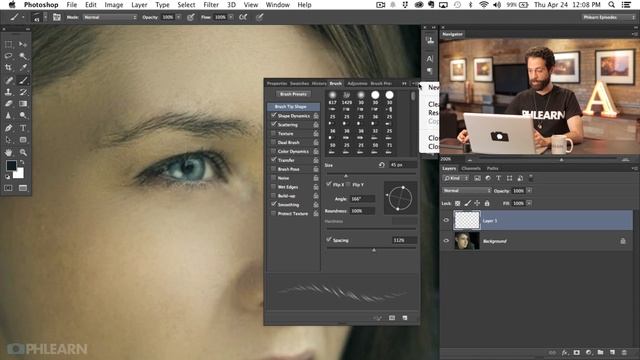Screen dimensions: 640x360
Task: Select the Rectangle shape tool
Action: click(x=23, y=140)
